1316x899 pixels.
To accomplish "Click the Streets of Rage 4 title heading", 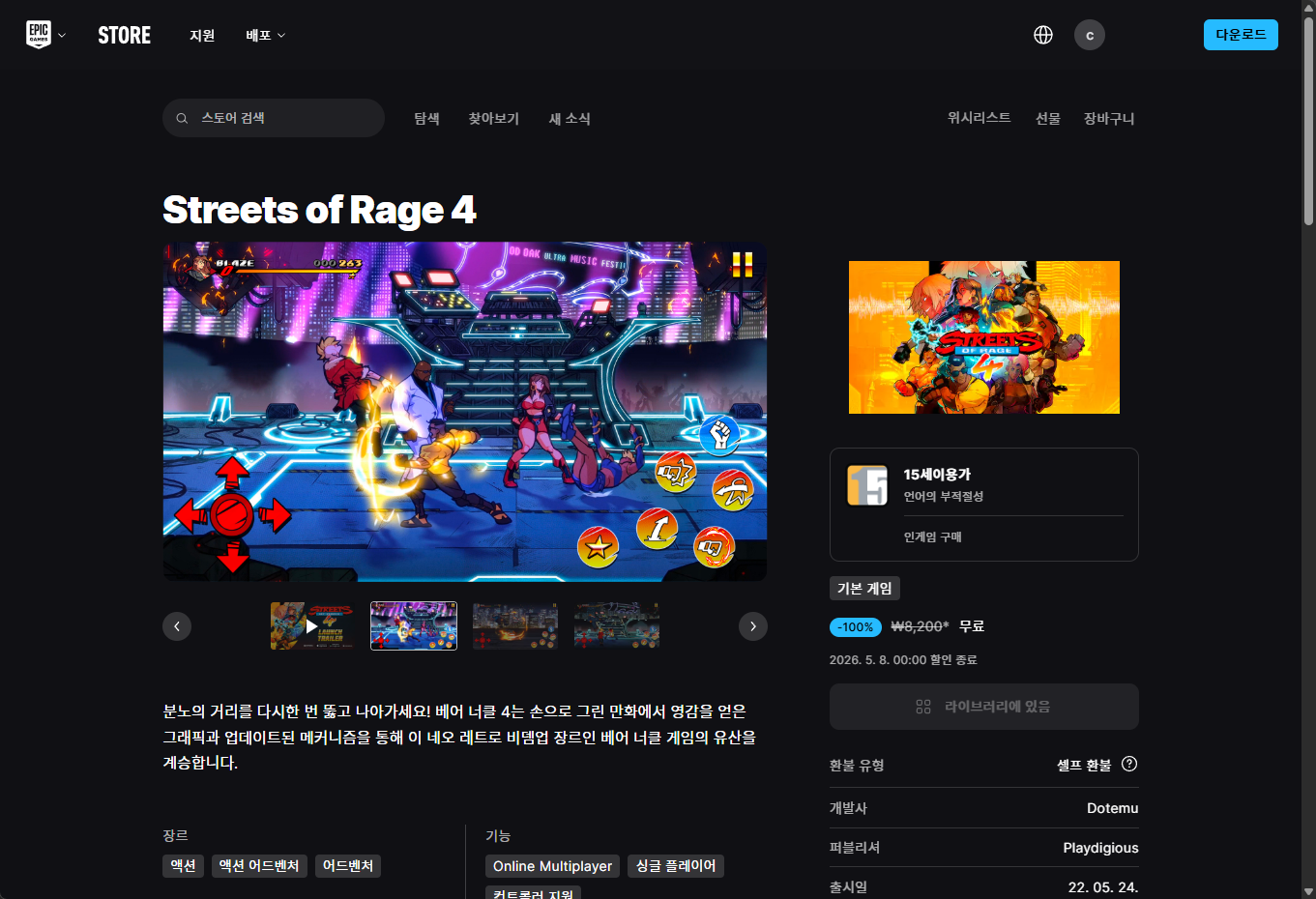I will (320, 210).
